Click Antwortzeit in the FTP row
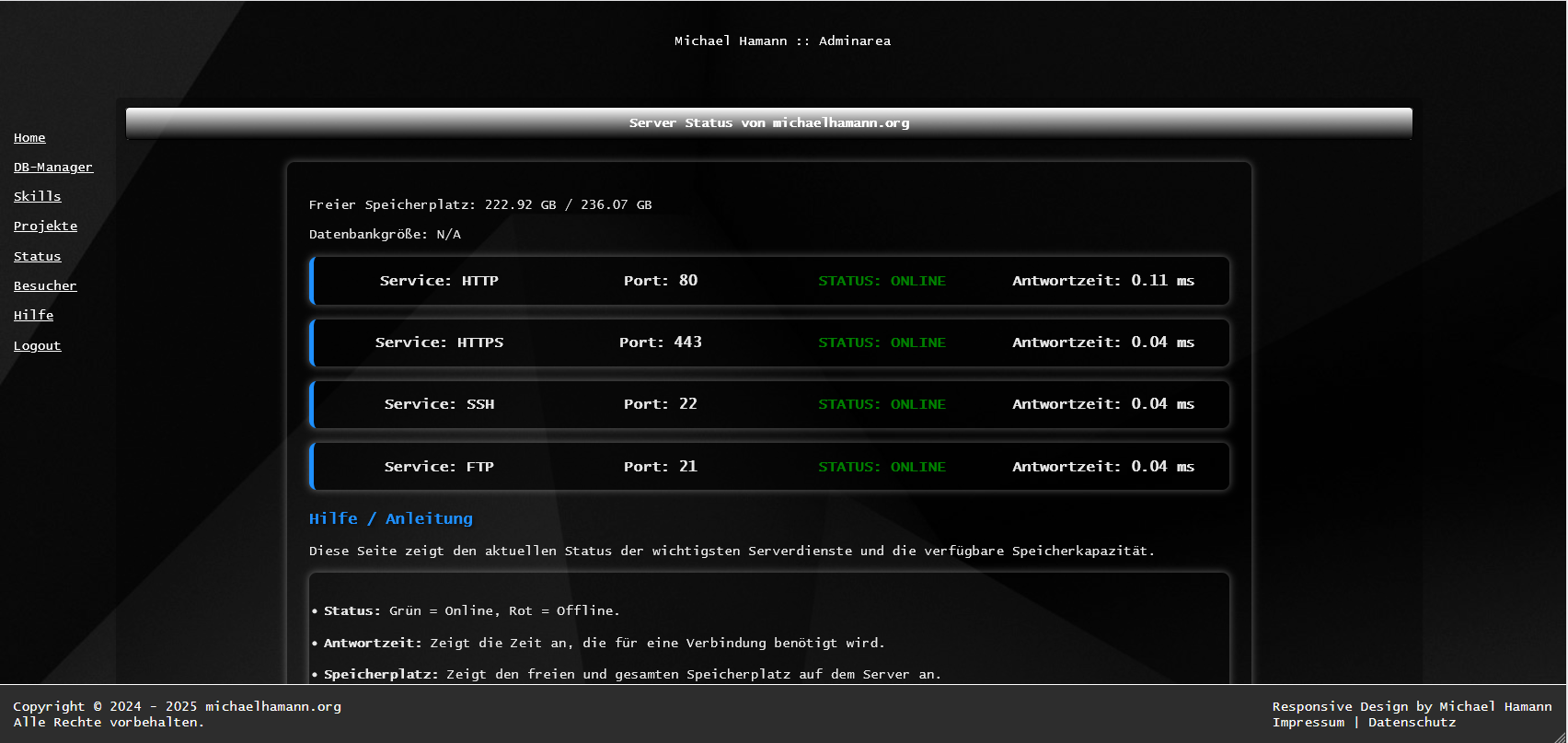The height and width of the screenshot is (743, 1568). (x=1103, y=467)
